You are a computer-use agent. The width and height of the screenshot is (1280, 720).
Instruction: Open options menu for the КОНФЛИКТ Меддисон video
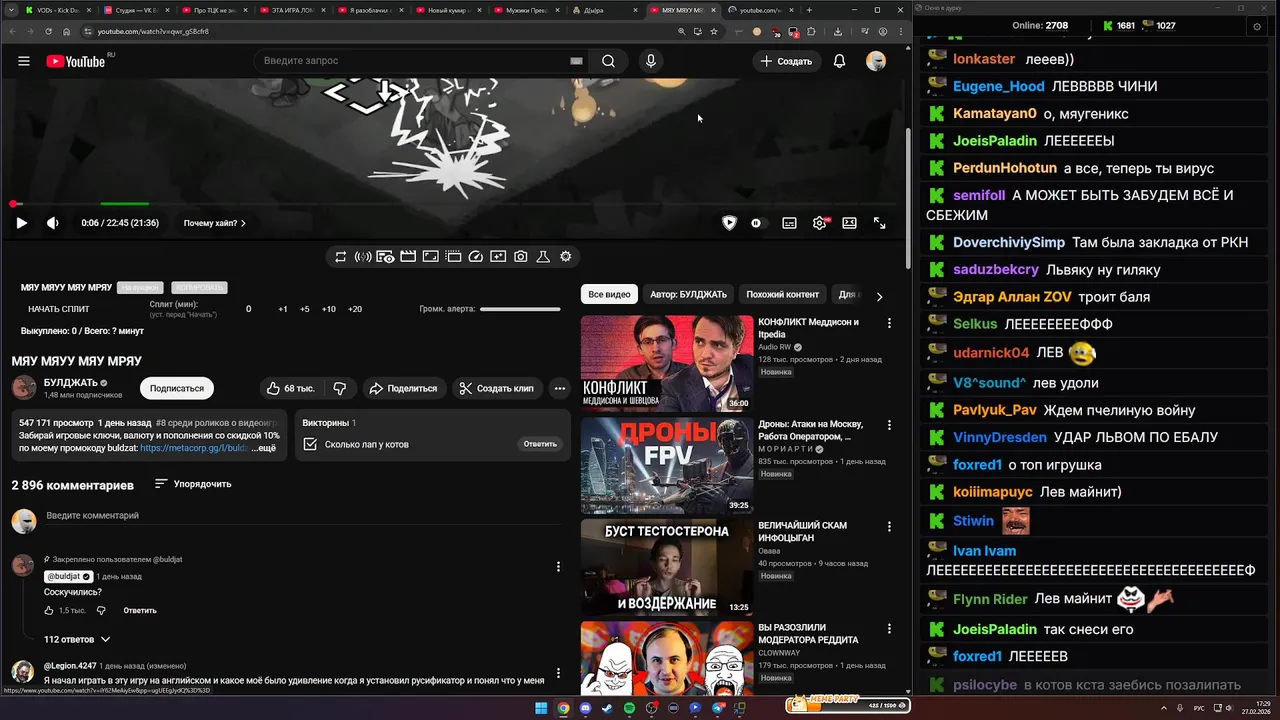tap(889, 323)
